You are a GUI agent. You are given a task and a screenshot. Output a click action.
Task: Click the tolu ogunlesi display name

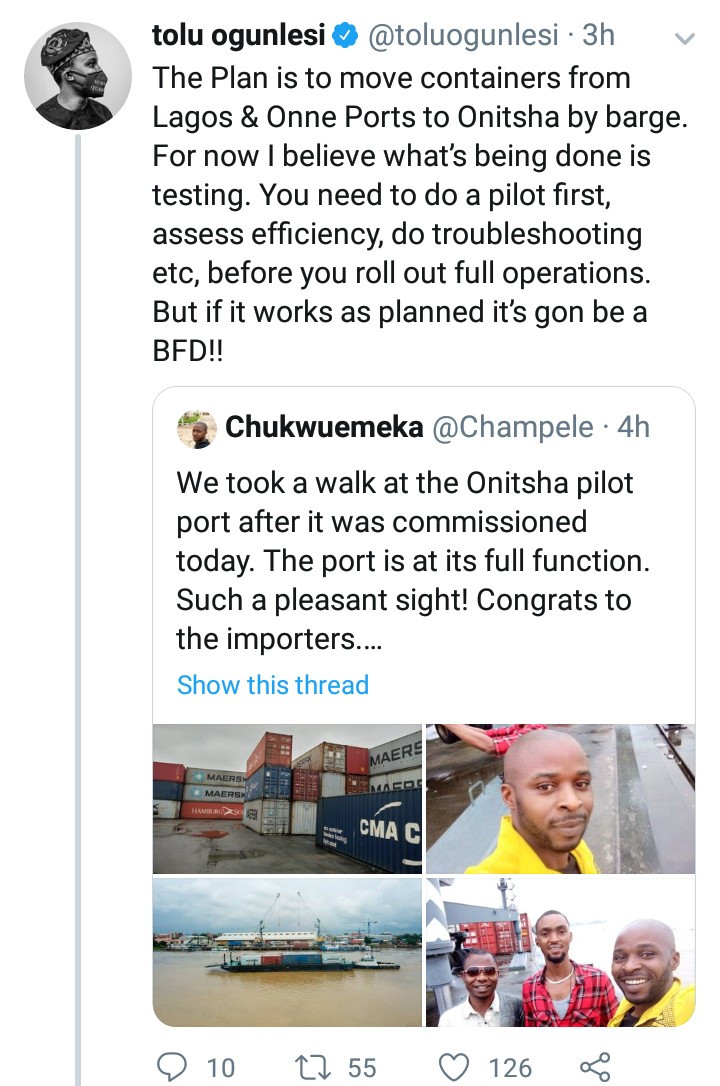[238, 36]
